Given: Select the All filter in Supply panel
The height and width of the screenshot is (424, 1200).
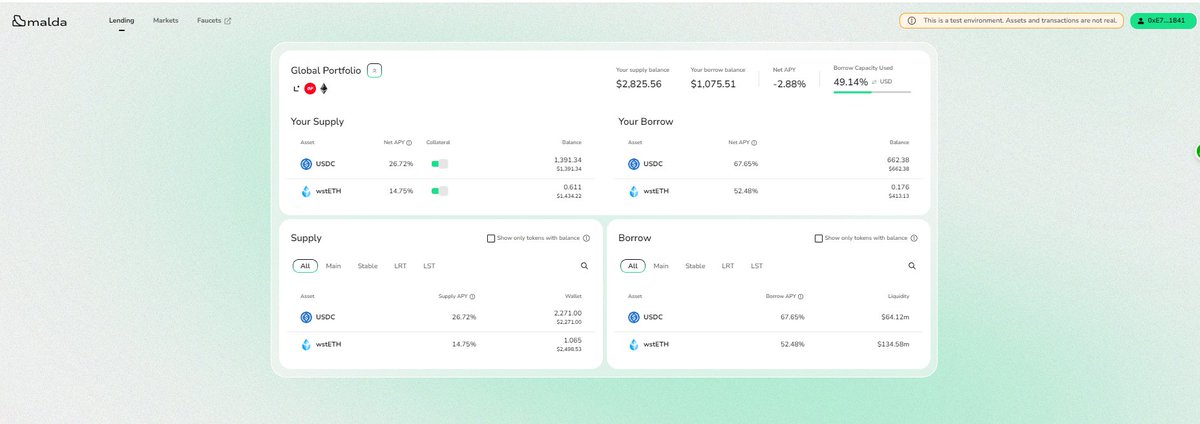Looking at the screenshot, I should point(305,266).
